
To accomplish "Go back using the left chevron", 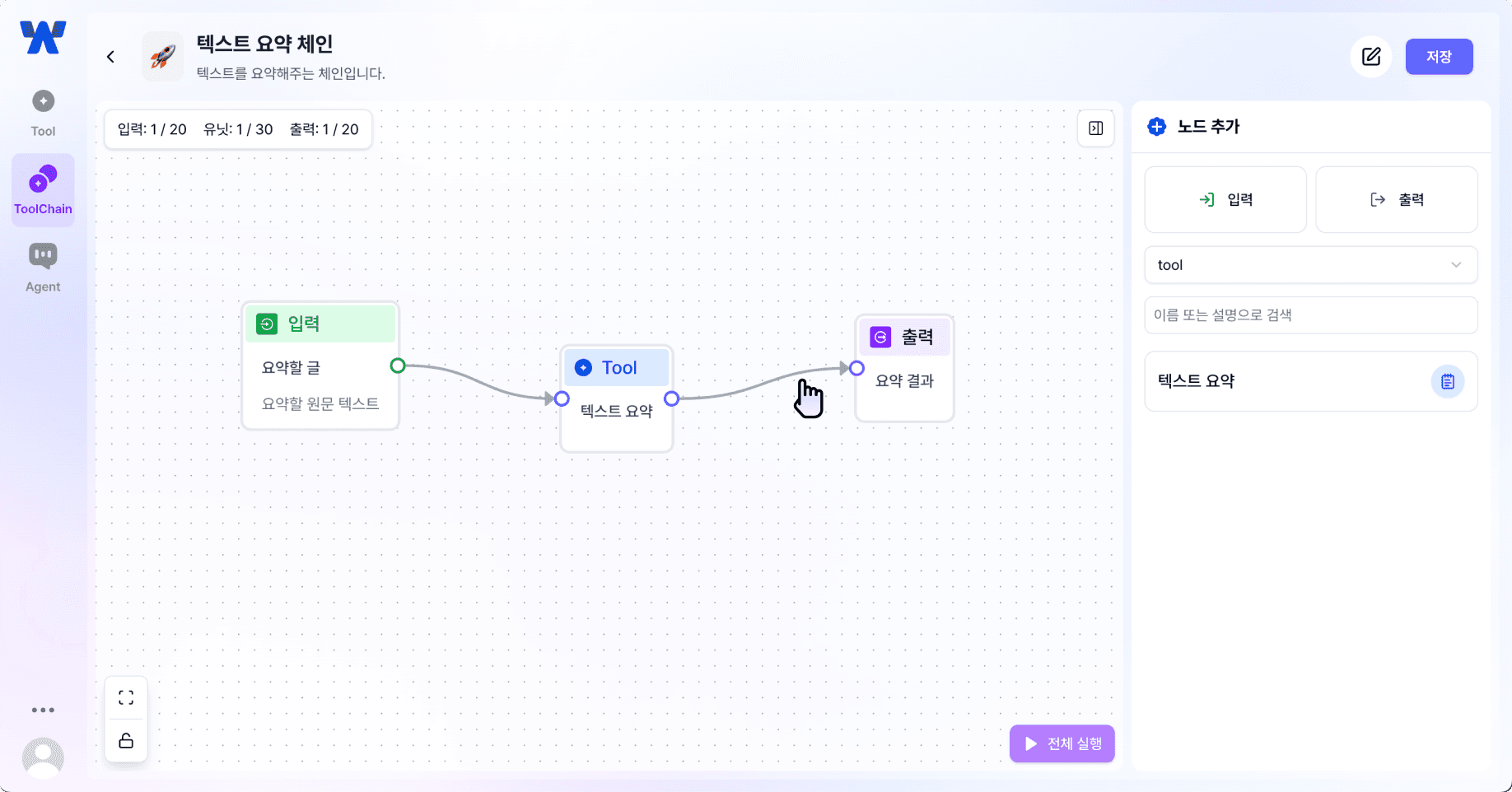I will [x=110, y=57].
